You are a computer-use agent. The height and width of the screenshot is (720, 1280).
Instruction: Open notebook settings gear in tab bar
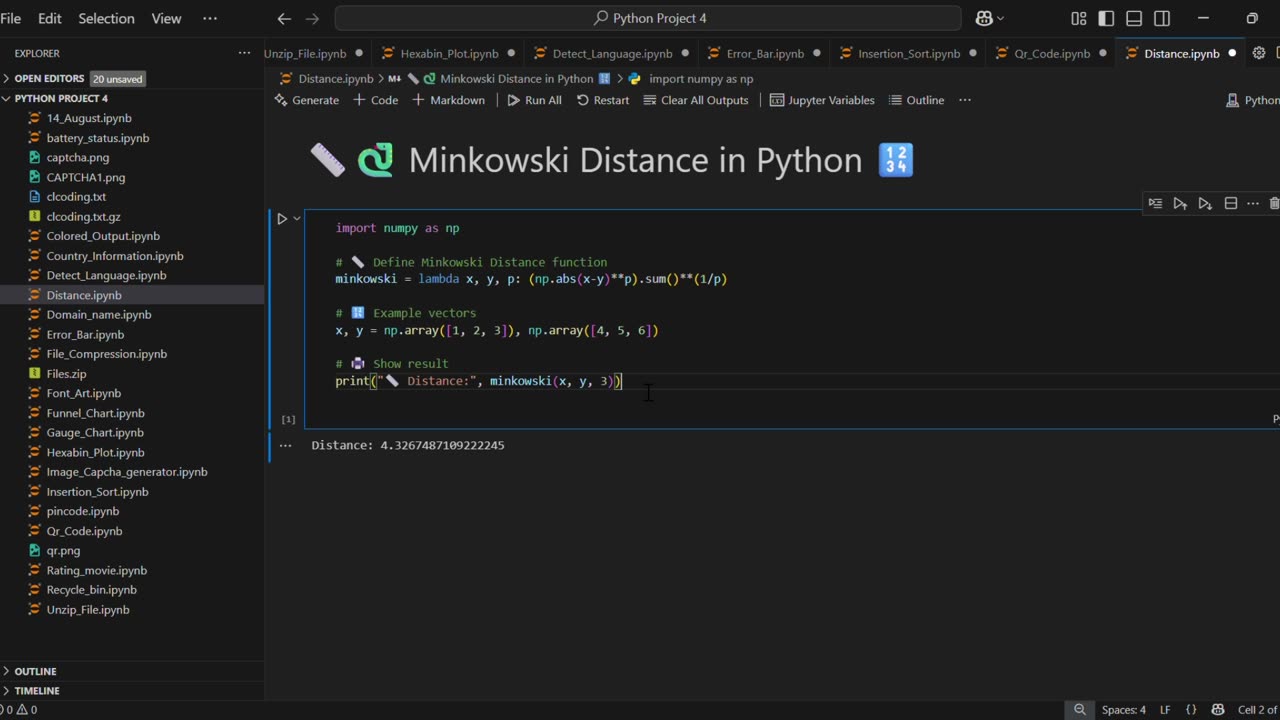point(1258,53)
